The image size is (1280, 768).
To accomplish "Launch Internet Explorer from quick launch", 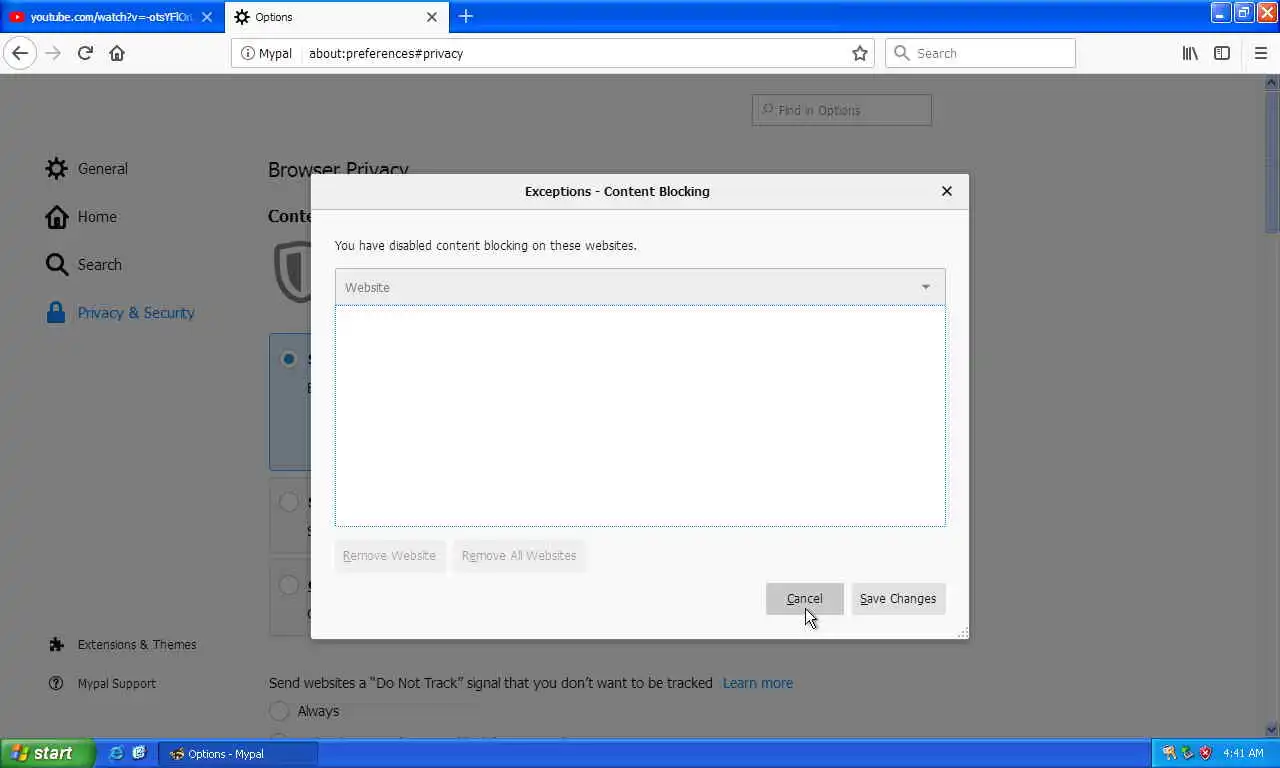I will coord(117,753).
